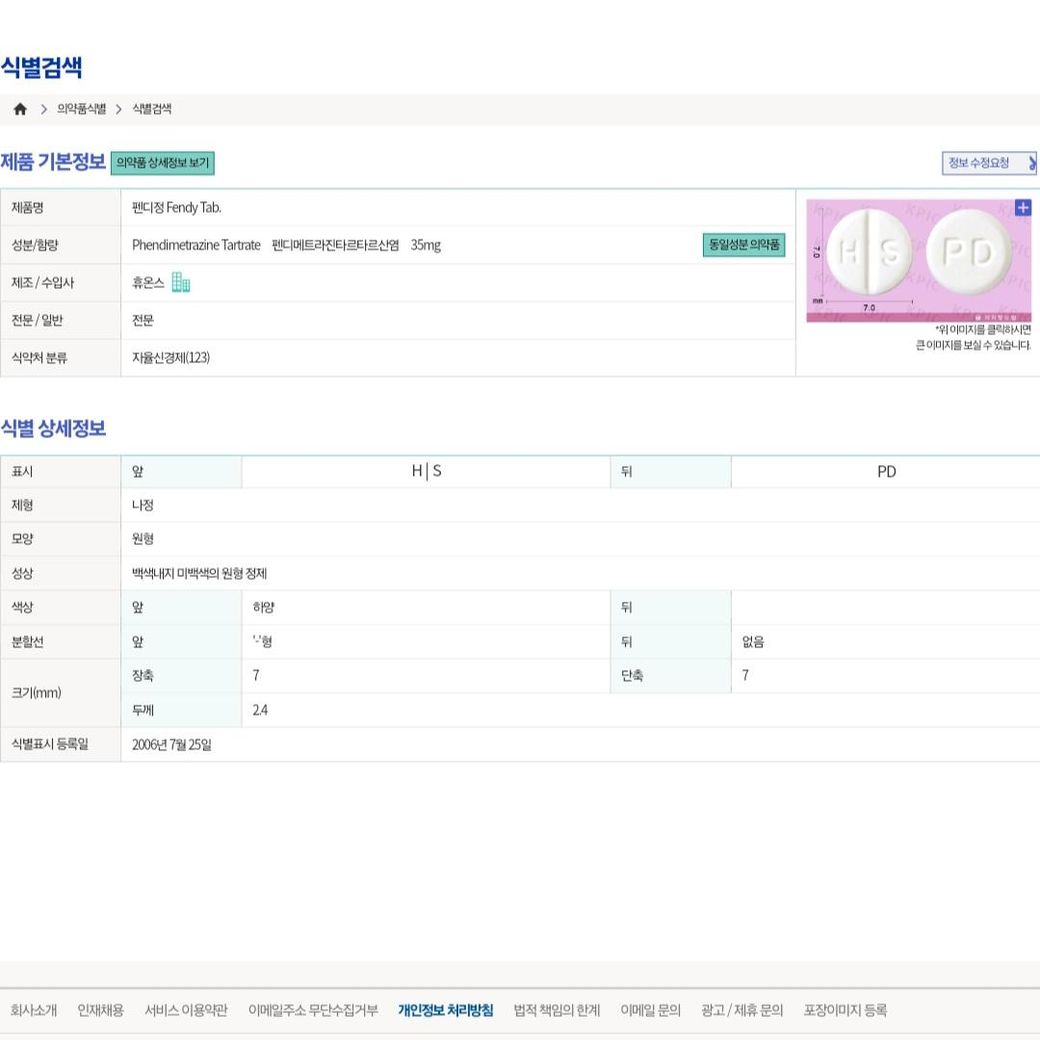The height and width of the screenshot is (1040, 1040).
Task: Click the arrow icon beside 정보 수정요청
Action: coord(1031,163)
